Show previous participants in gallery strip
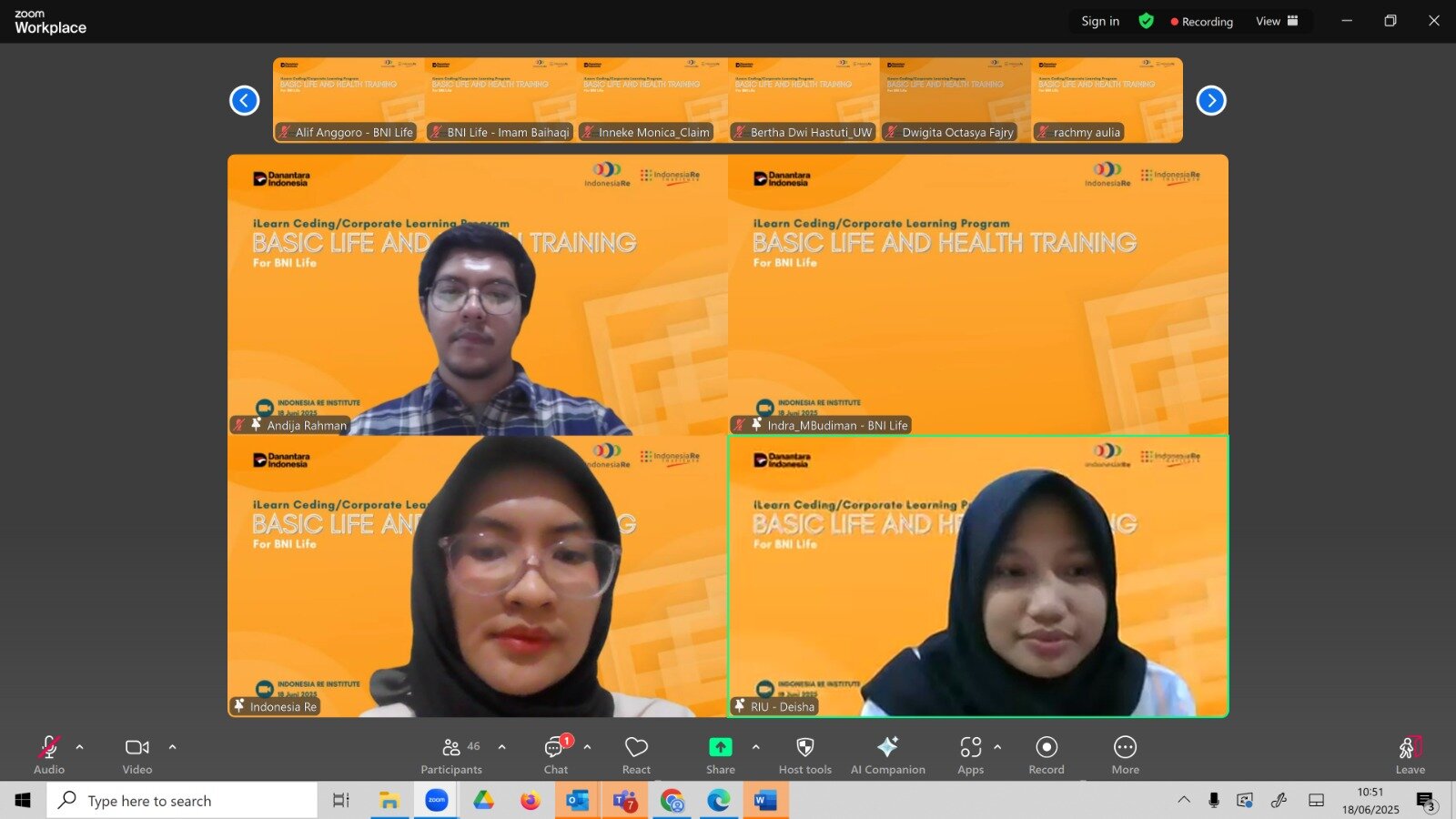The height and width of the screenshot is (819, 1456). 244,100
